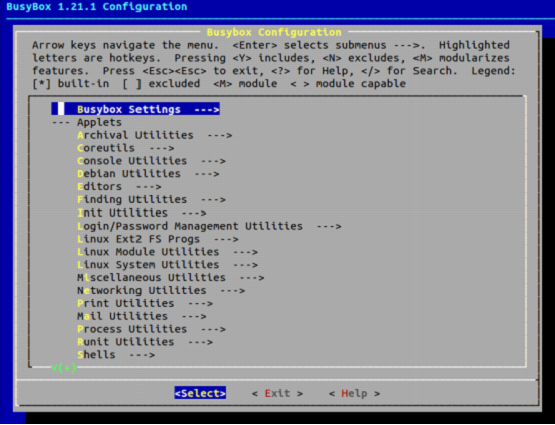
Task: Open Login/Password Management Utilities submenu
Action: click(x=209, y=226)
